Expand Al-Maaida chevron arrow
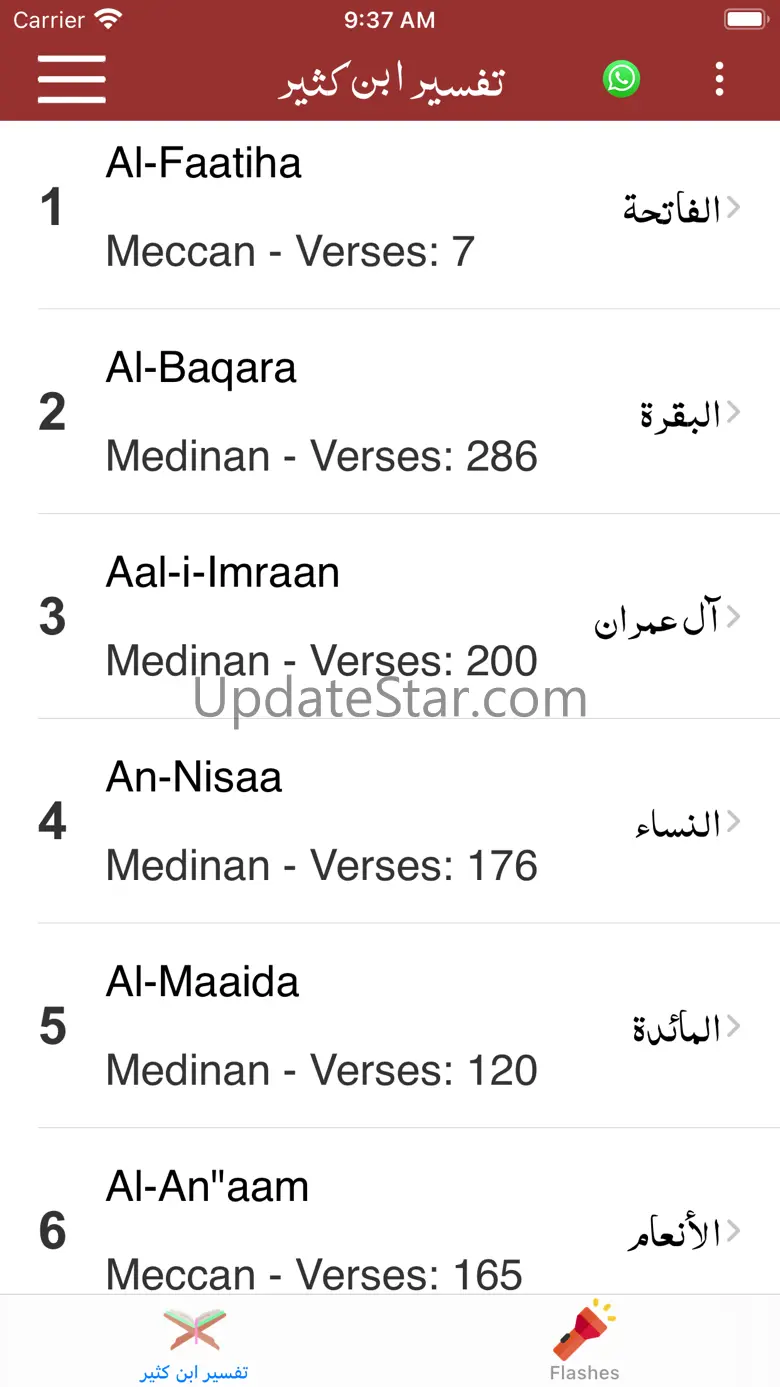The width and height of the screenshot is (780, 1387). [x=733, y=1026]
